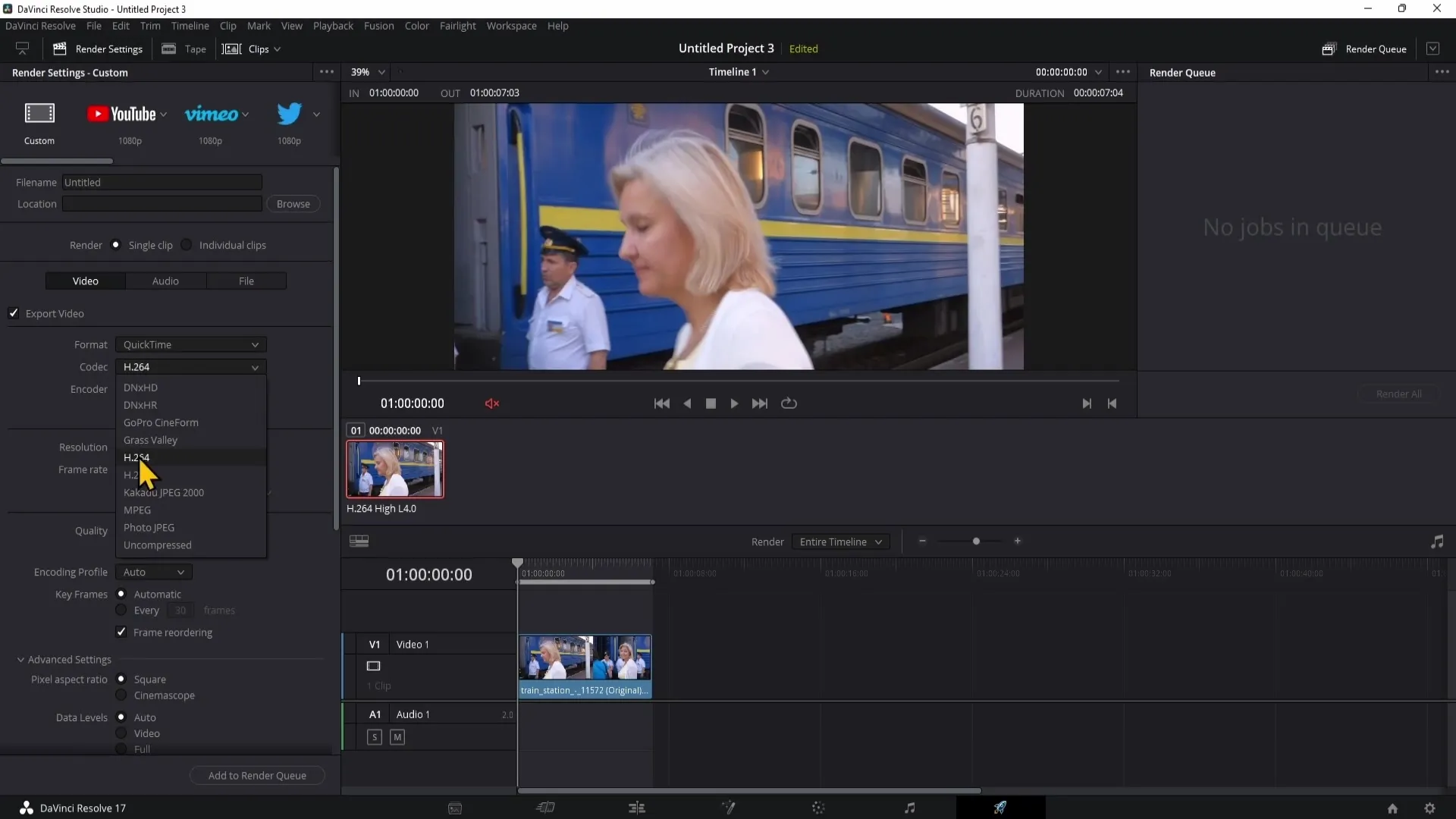Click the solo button on Audio 1 track
The width and height of the screenshot is (1456, 819).
(x=374, y=736)
